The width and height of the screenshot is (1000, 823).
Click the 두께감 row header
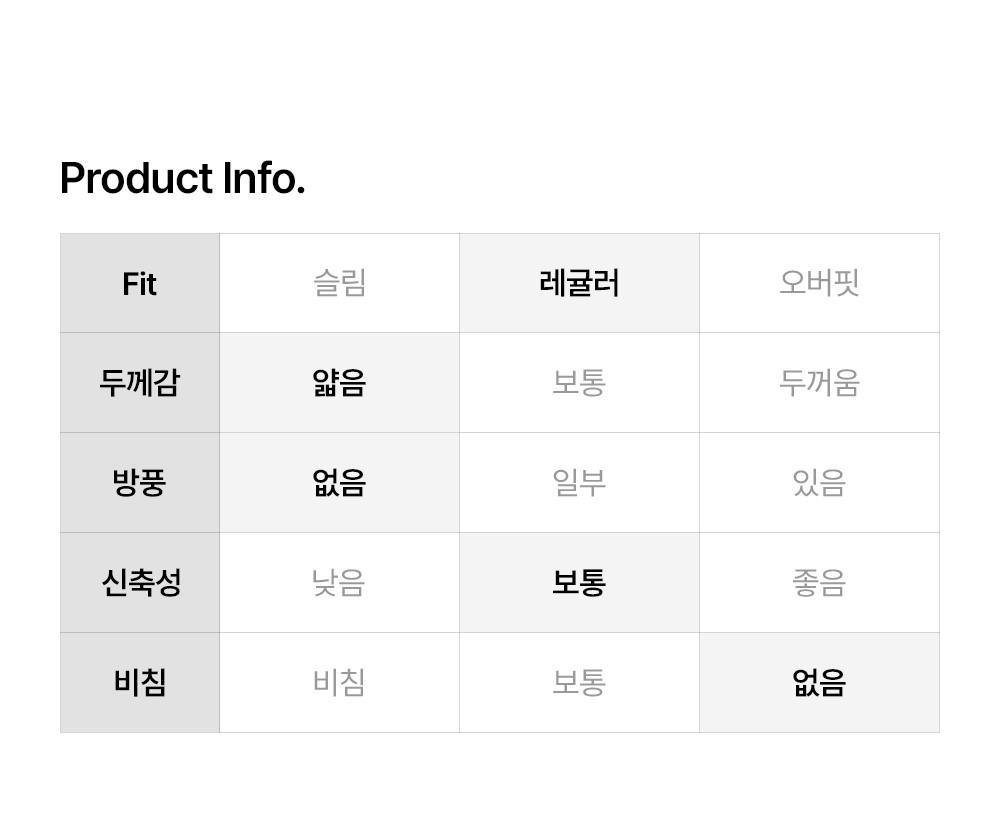tap(140, 383)
